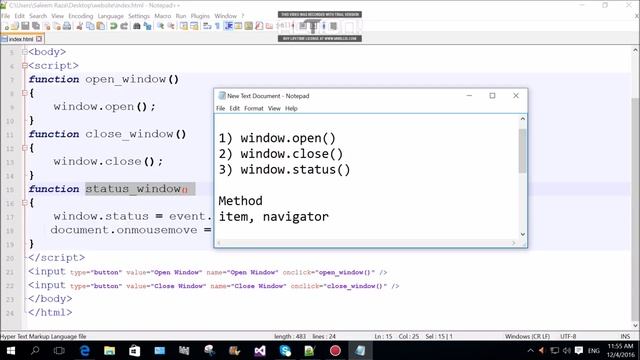Show hidden system tray icons chevron
The width and height of the screenshot is (640, 360).
[x=530, y=351]
